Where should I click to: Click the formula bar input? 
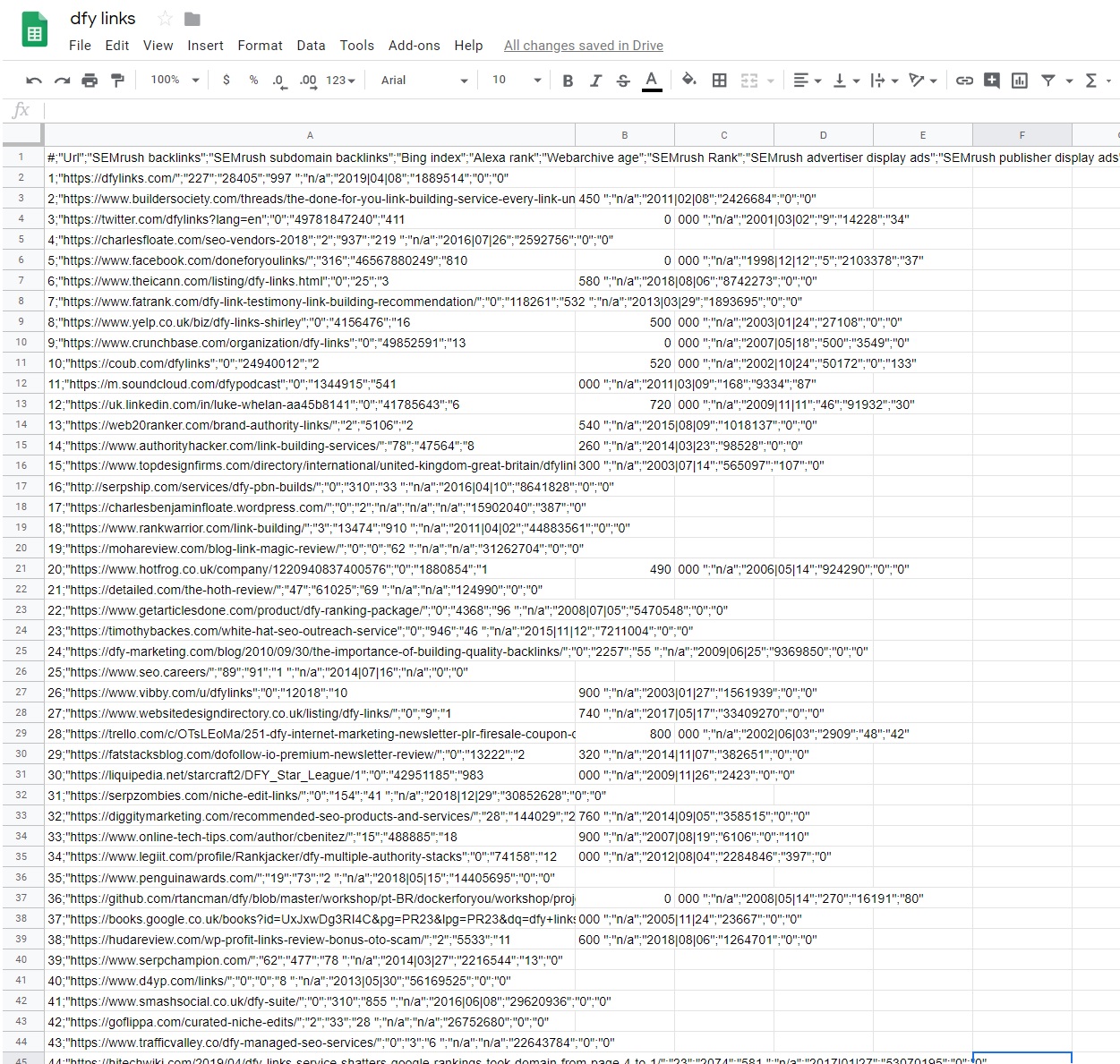(580, 110)
